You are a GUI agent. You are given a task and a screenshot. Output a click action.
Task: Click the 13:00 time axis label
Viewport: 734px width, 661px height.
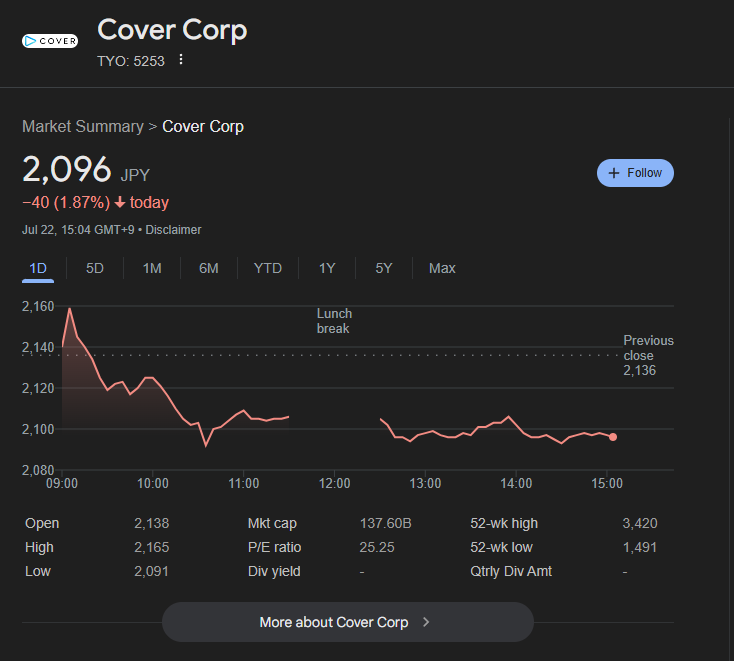425,483
